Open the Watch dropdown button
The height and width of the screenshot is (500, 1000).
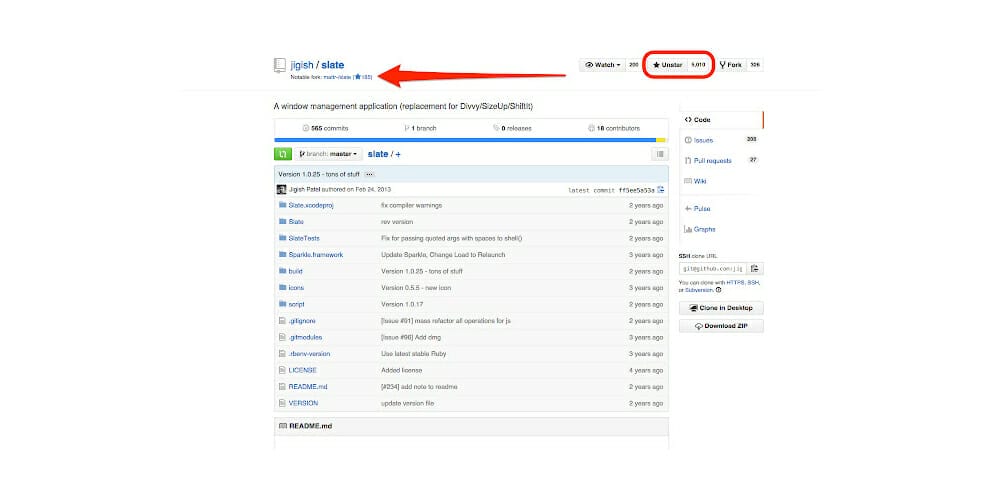tap(603, 65)
